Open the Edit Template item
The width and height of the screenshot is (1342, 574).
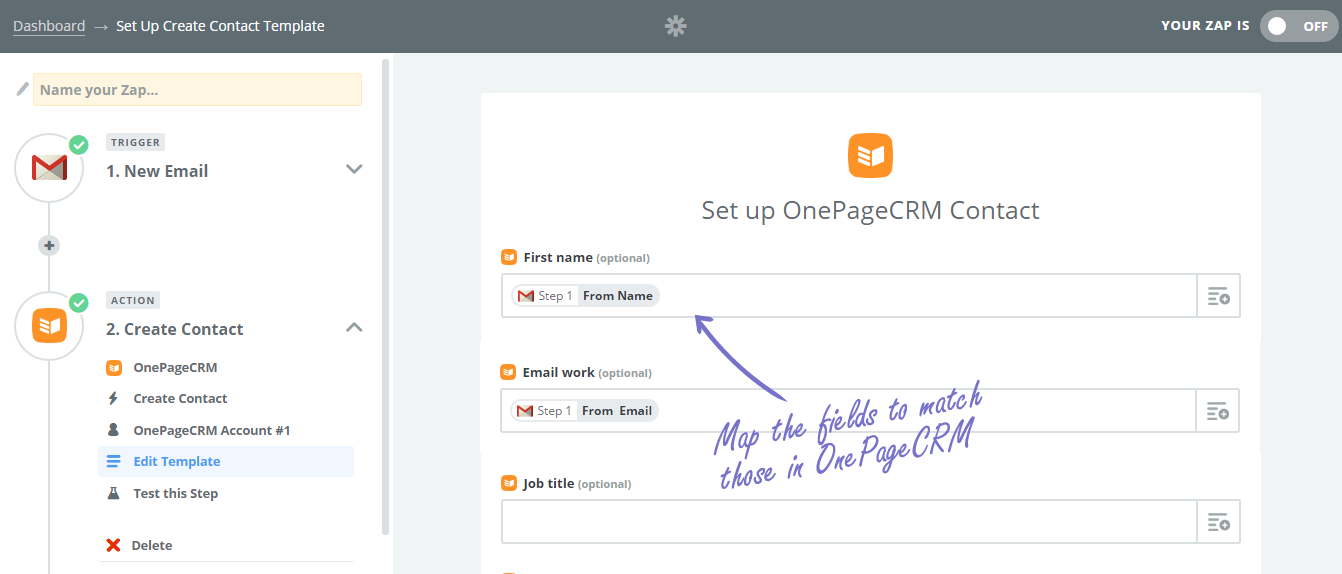click(226, 461)
